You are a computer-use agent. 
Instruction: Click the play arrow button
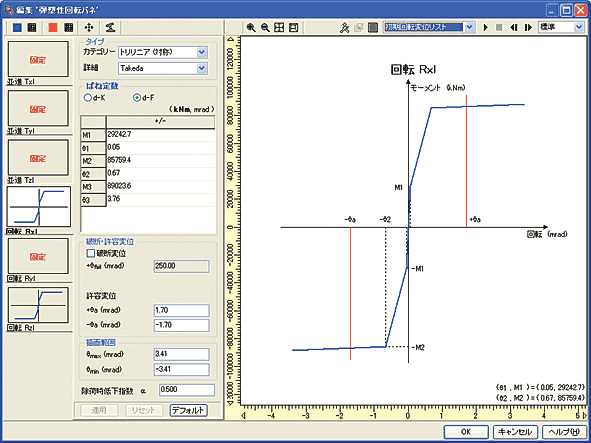(x=485, y=28)
